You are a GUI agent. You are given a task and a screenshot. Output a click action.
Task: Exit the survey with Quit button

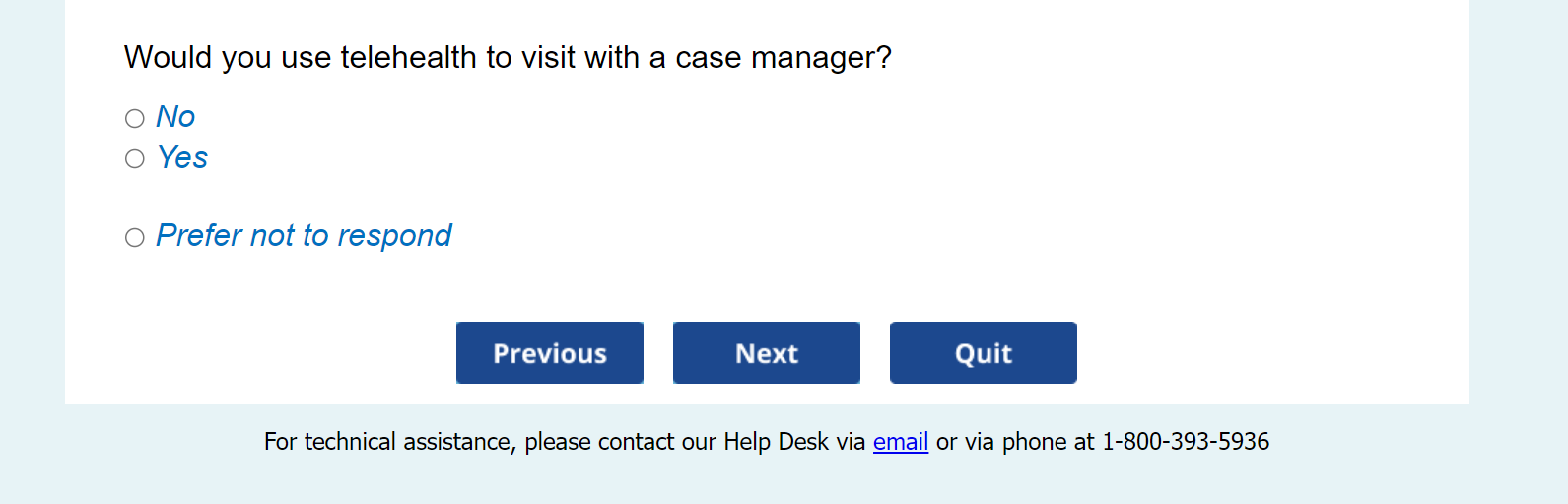[983, 352]
